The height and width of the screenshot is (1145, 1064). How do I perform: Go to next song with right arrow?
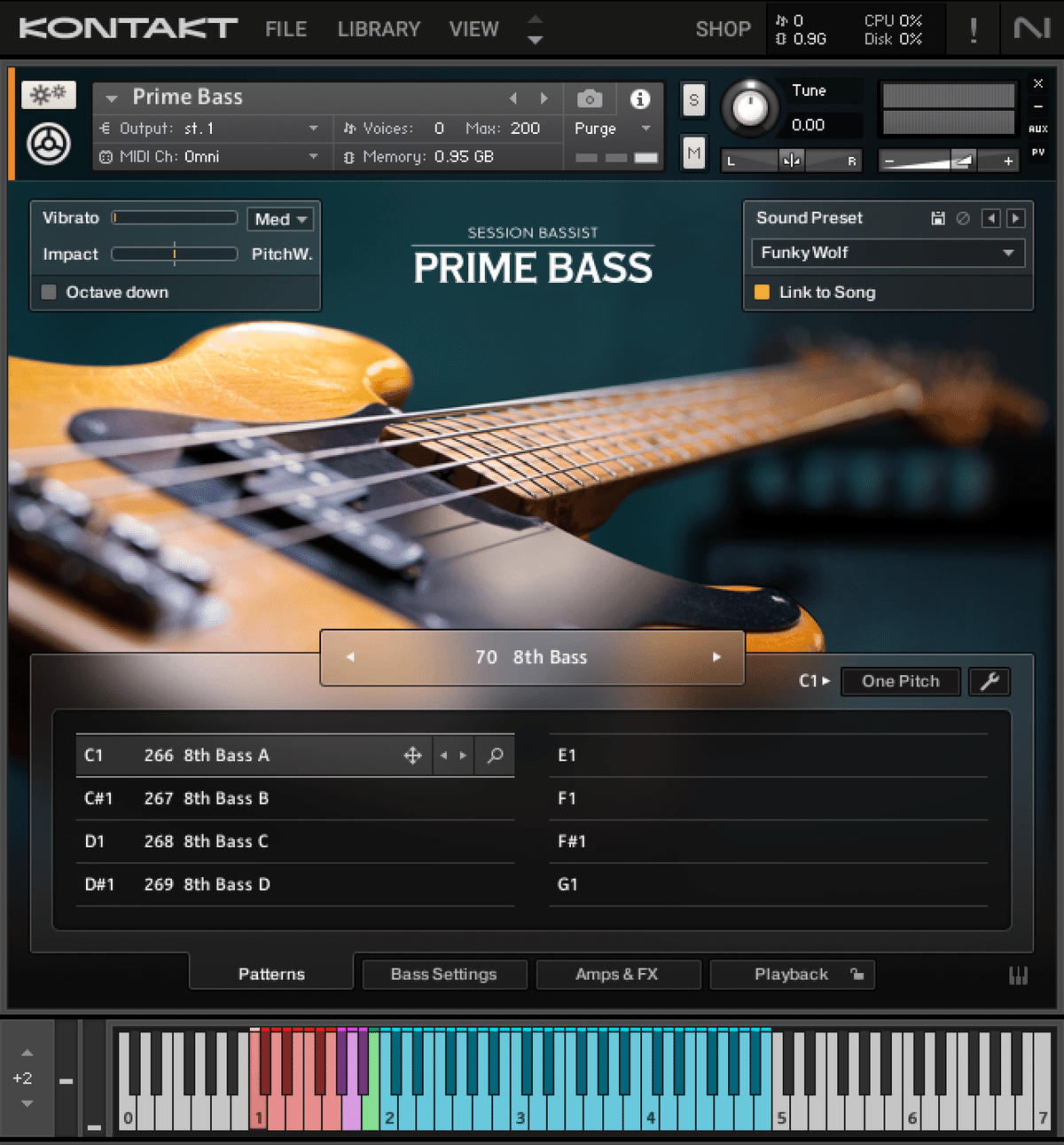coord(716,657)
